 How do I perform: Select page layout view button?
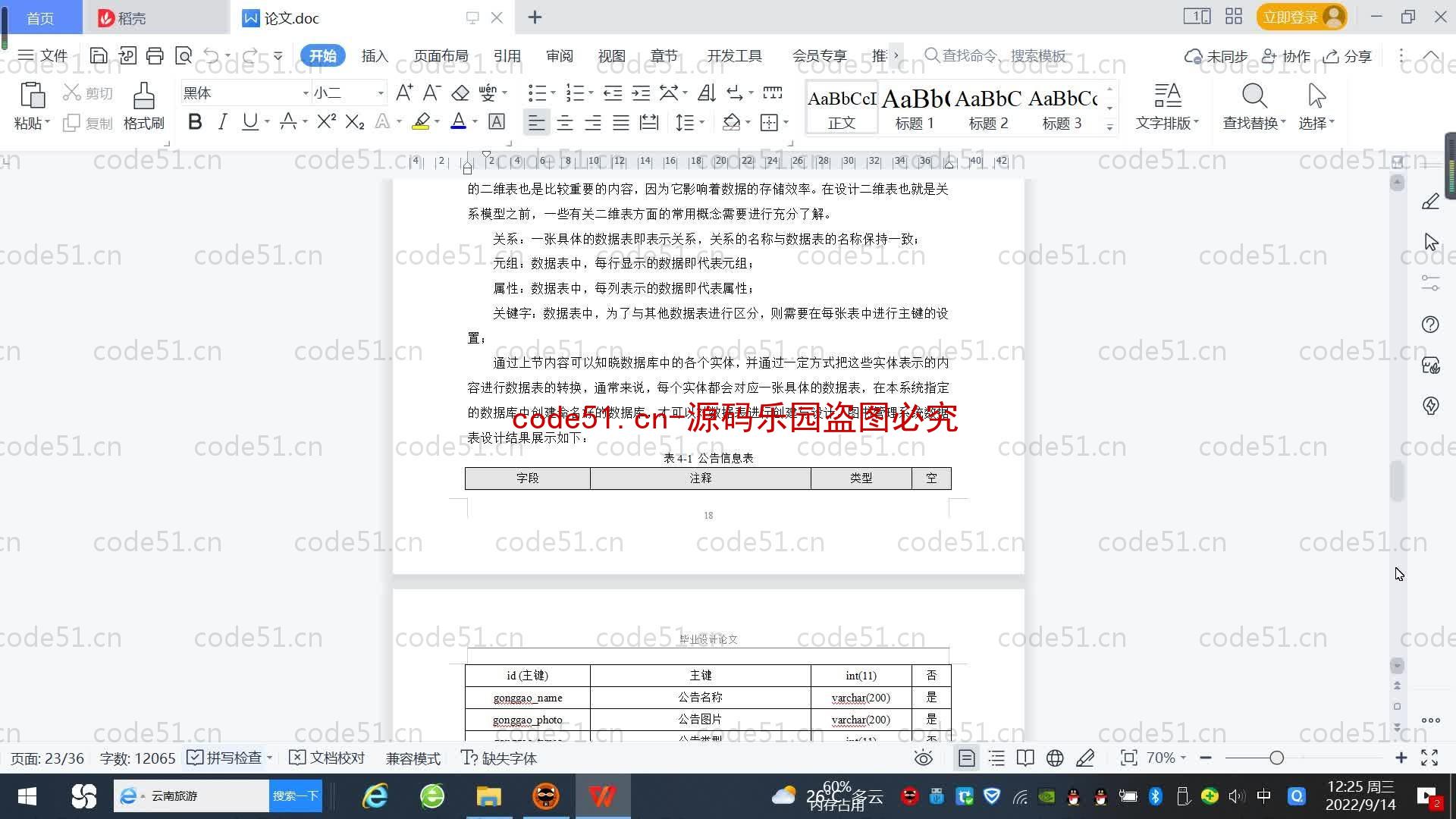click(x=967, y=758)
